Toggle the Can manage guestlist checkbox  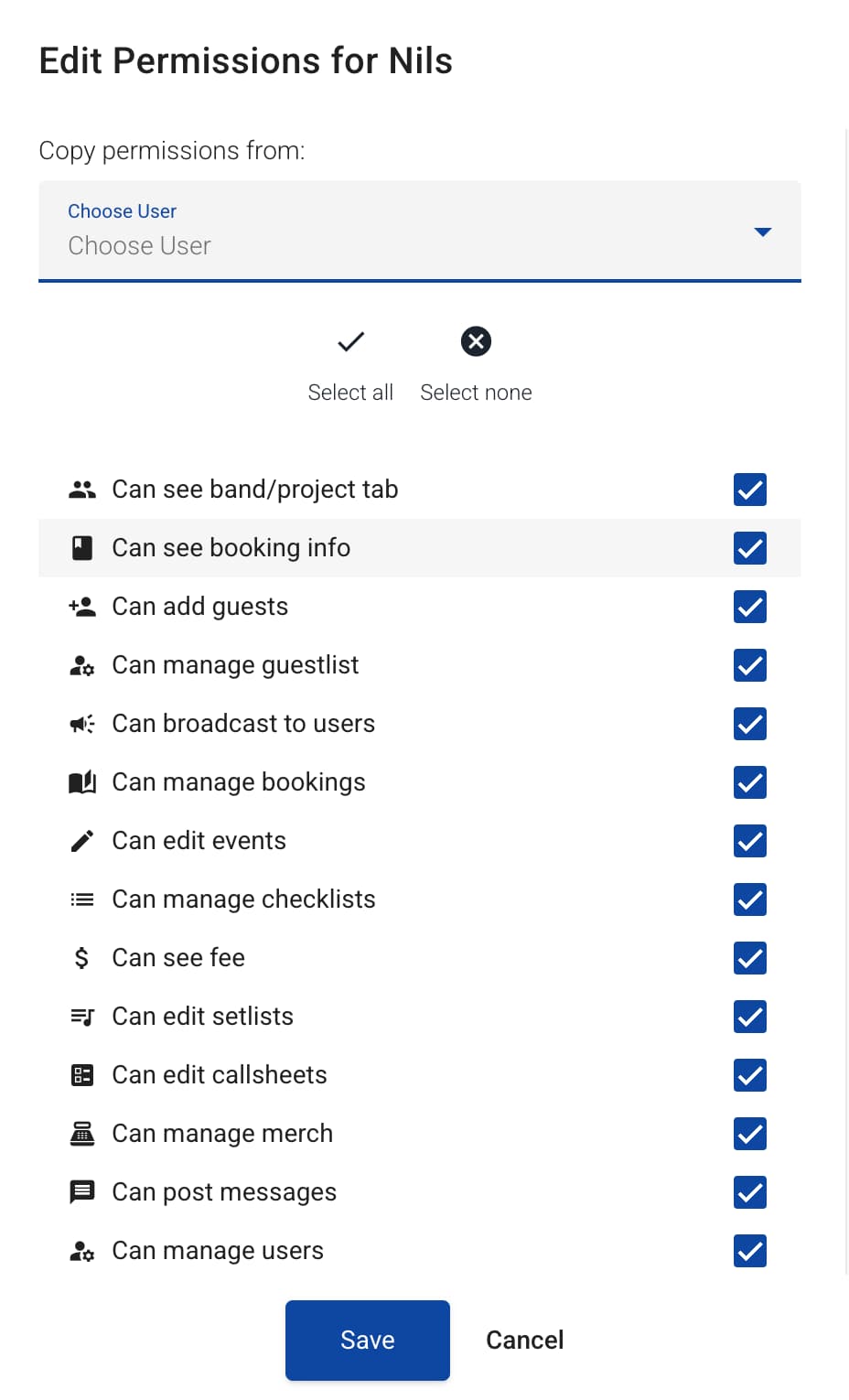click(749, 665)
